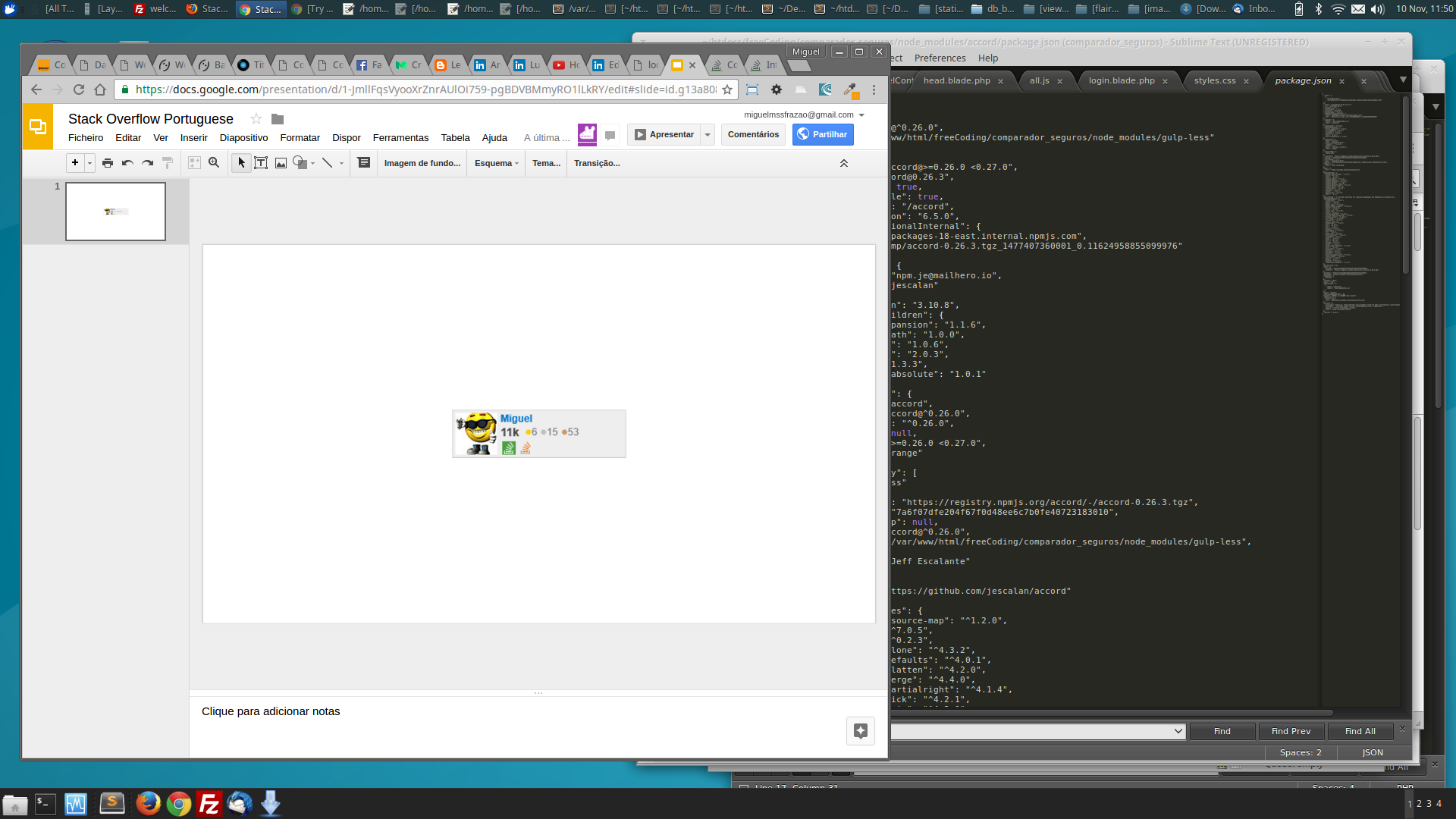The height and width of the screenshot is (819, 1456).
Task: Open the Editar menu
Action: (x=128, y=138)
